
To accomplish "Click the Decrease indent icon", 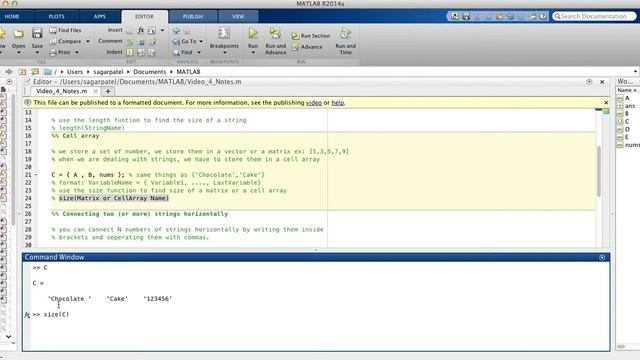I will point(152,52).
